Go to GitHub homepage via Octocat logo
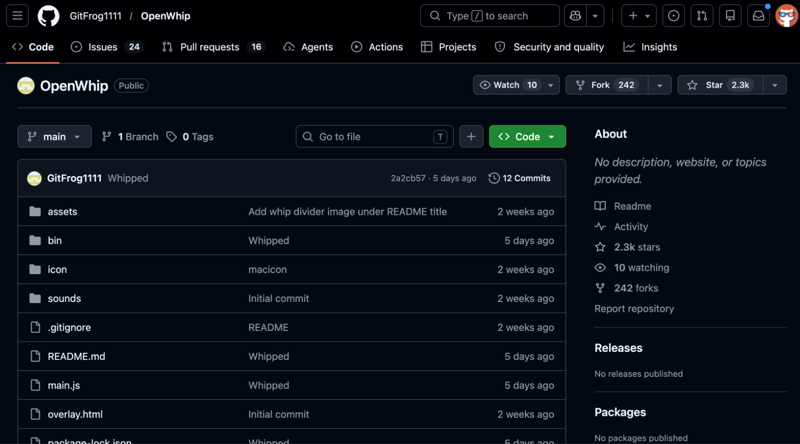Screen dimensions: 800x444 point(48,16)
